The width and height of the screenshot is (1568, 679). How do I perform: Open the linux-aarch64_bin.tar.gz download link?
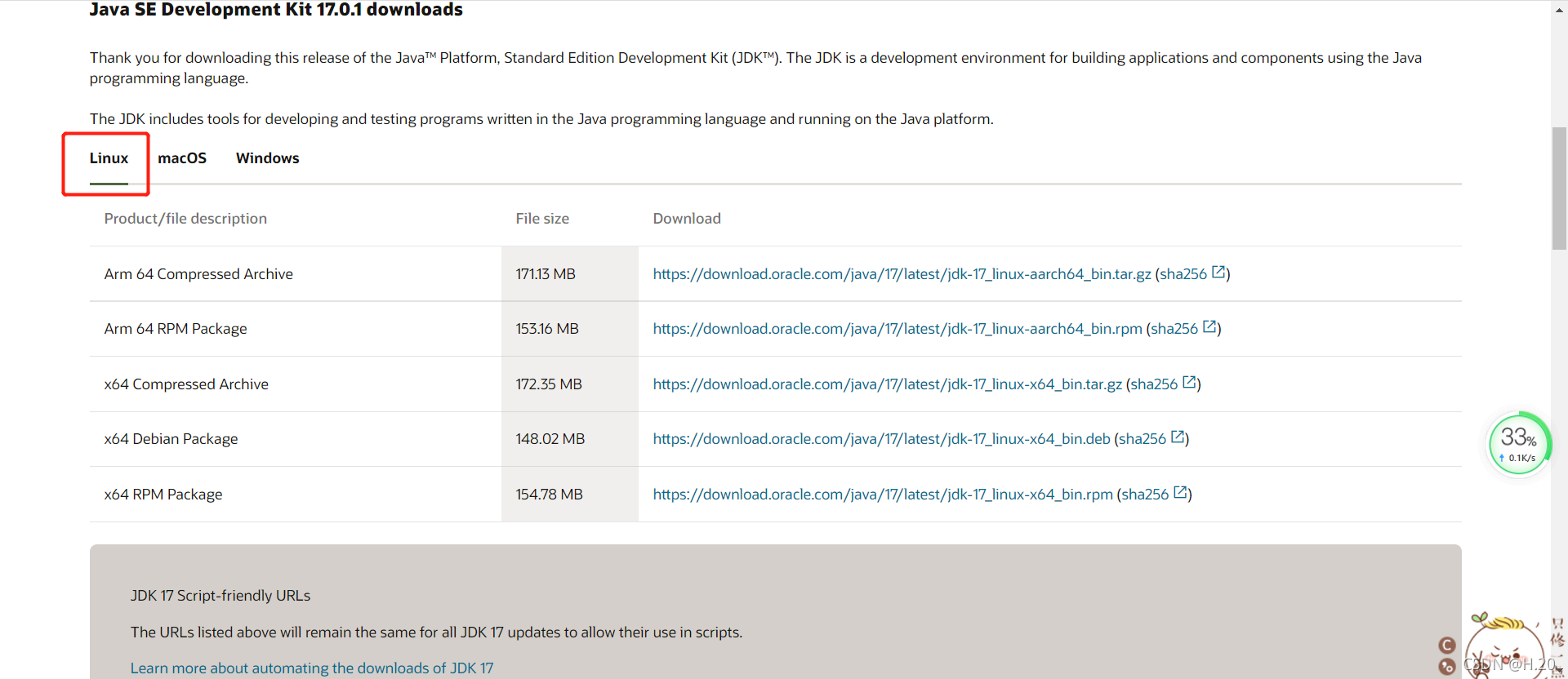click(902, 274)
